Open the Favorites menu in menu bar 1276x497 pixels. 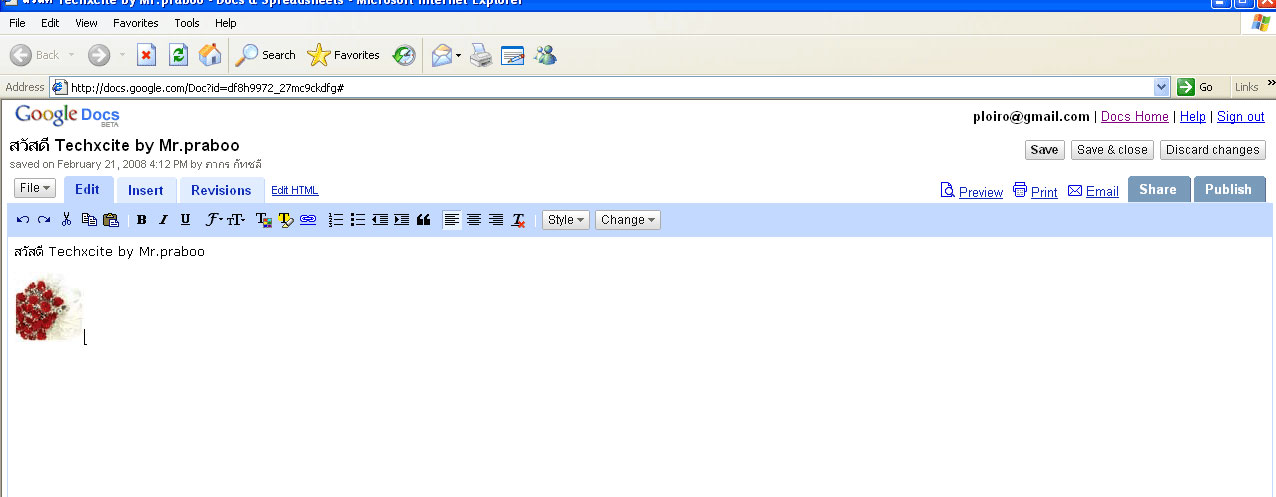click(136, 23)
